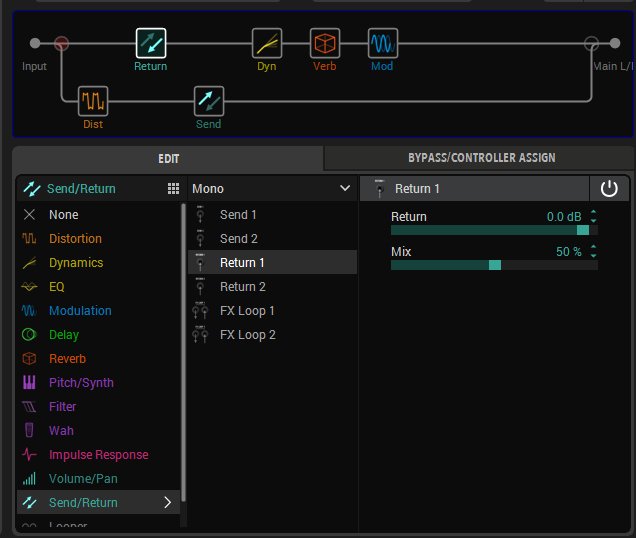Select the Verb reverb block
The width and height of the screenshot is (636, 538).
point(324,43)
